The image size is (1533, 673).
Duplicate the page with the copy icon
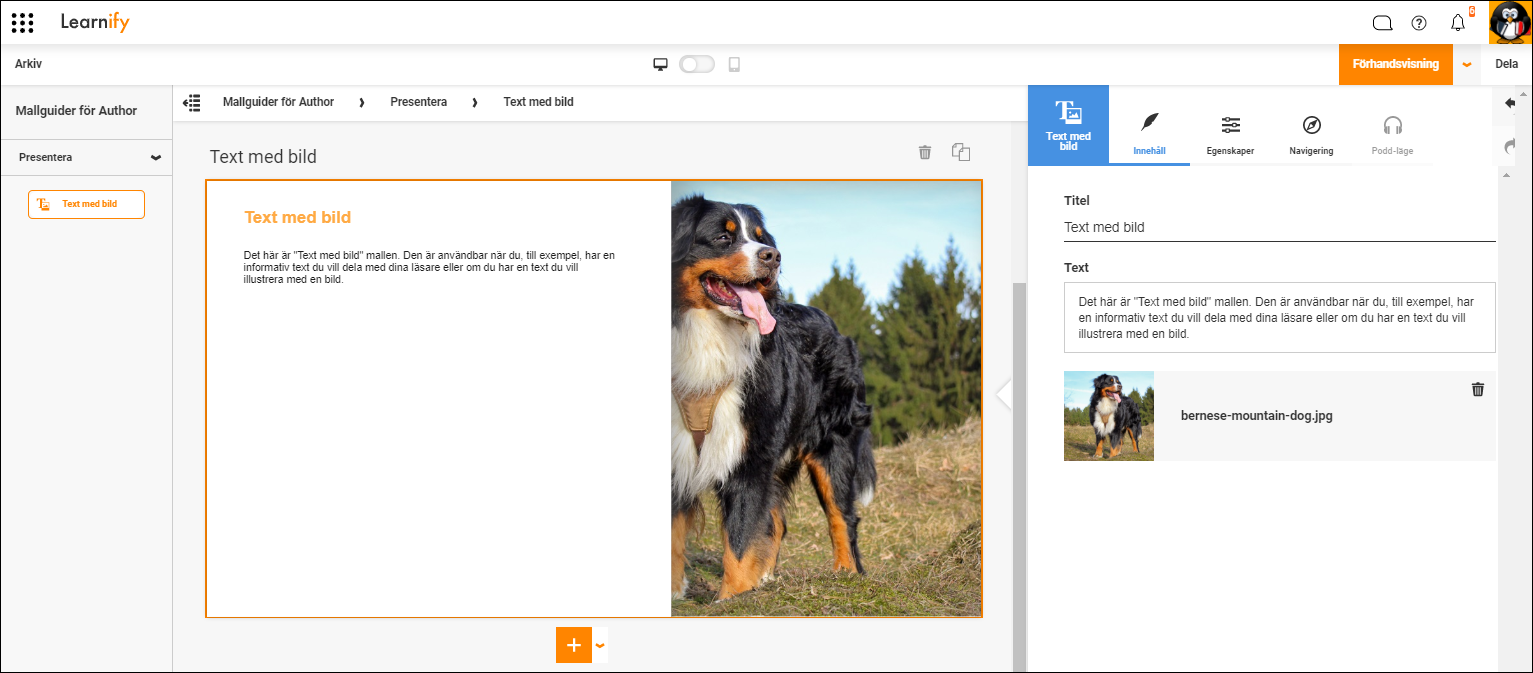pos(961,152)
